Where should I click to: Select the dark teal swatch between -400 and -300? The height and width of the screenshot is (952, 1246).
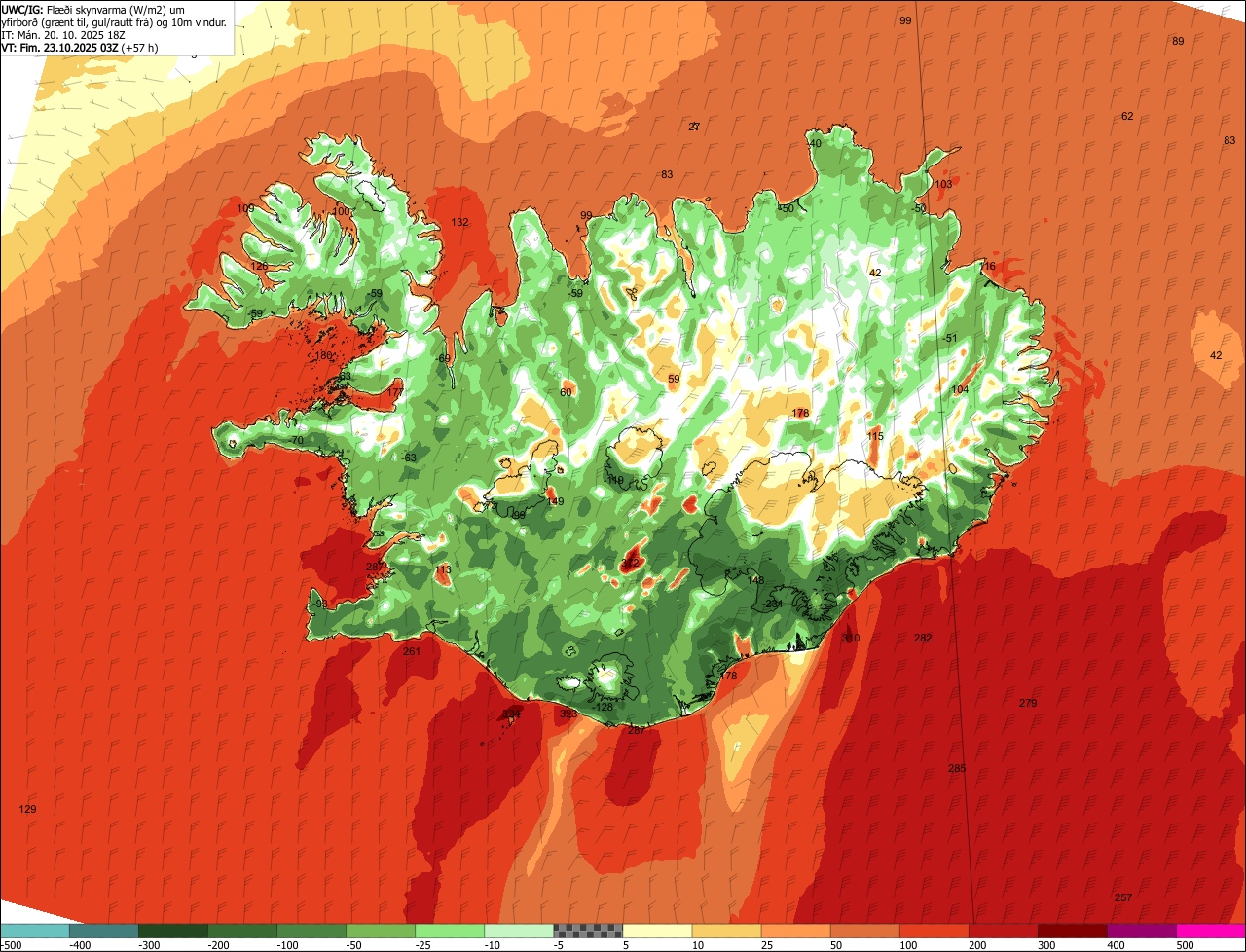point(103,931)
